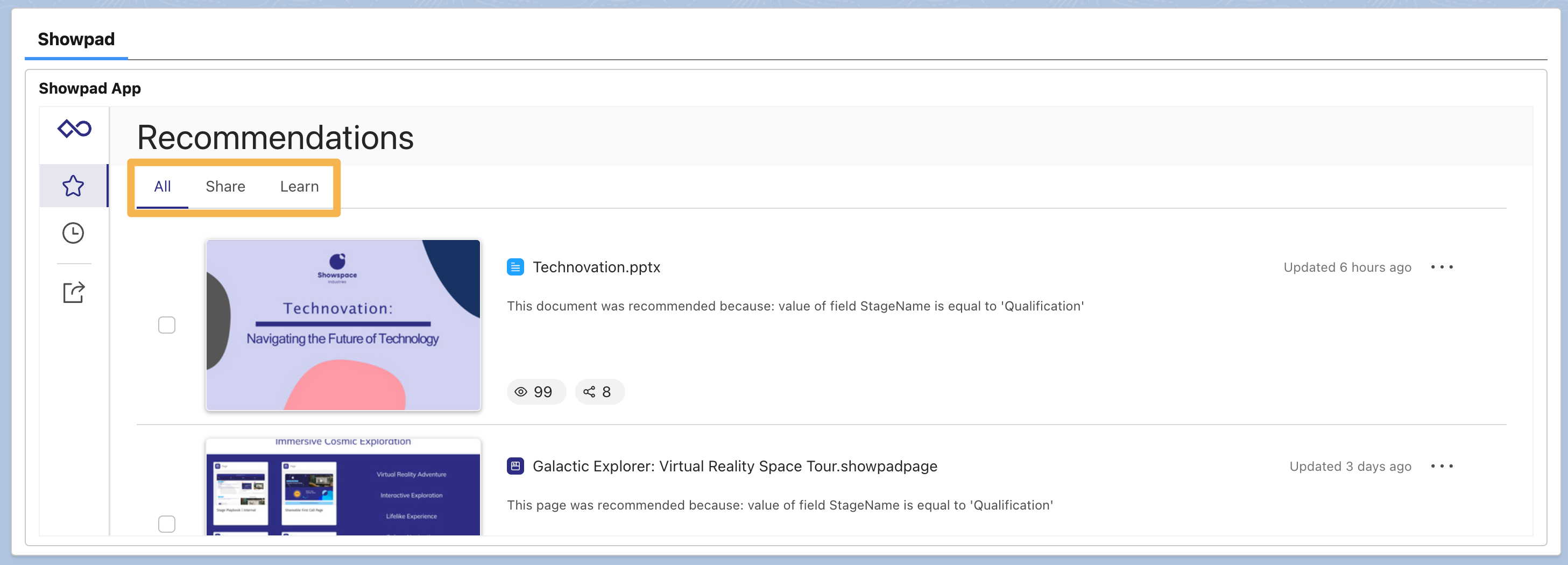1568x565 pixels.
Task: Switch to the Learn tab
Action: click(299, 186)
